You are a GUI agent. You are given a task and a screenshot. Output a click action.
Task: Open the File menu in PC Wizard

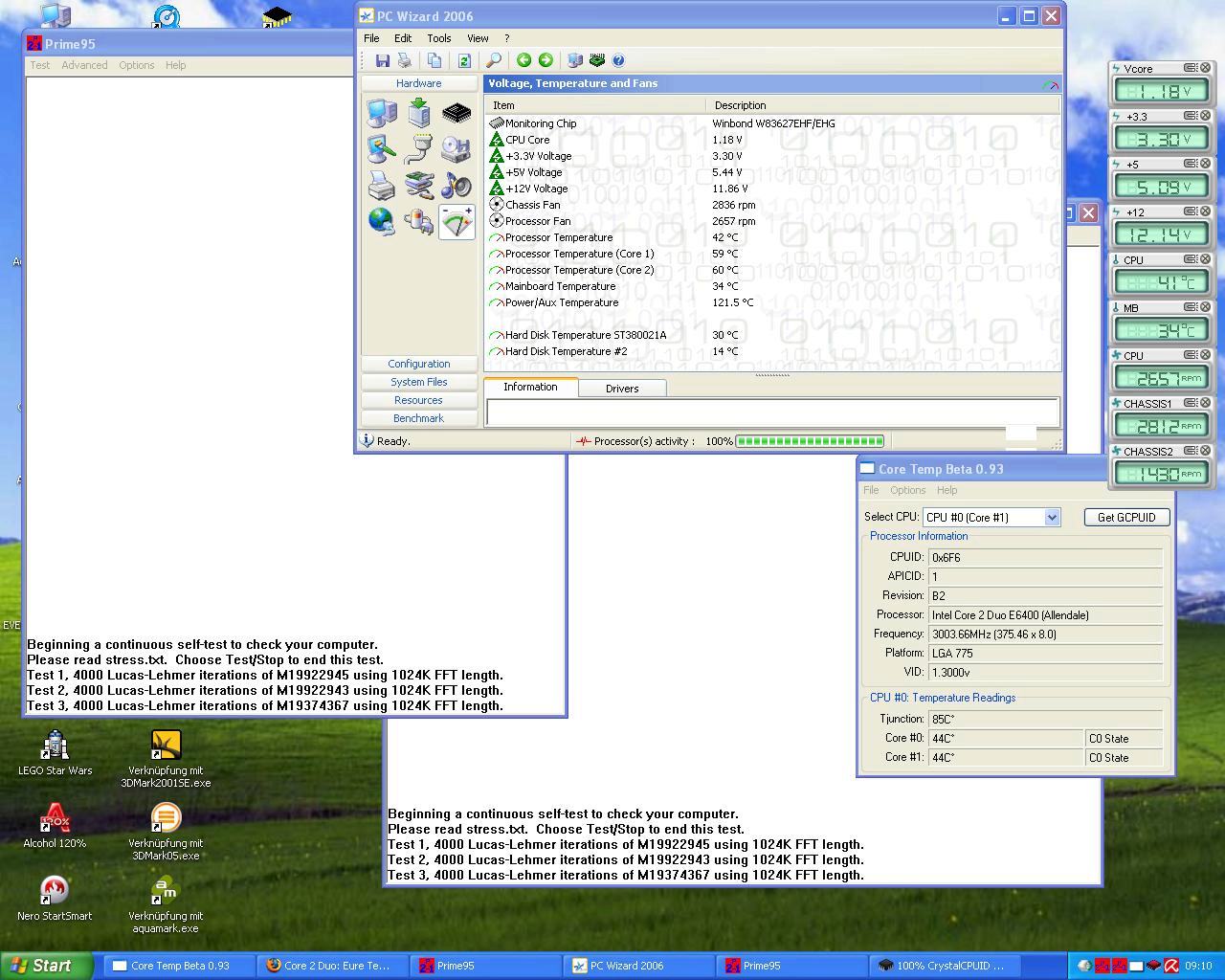click(371, 38)
